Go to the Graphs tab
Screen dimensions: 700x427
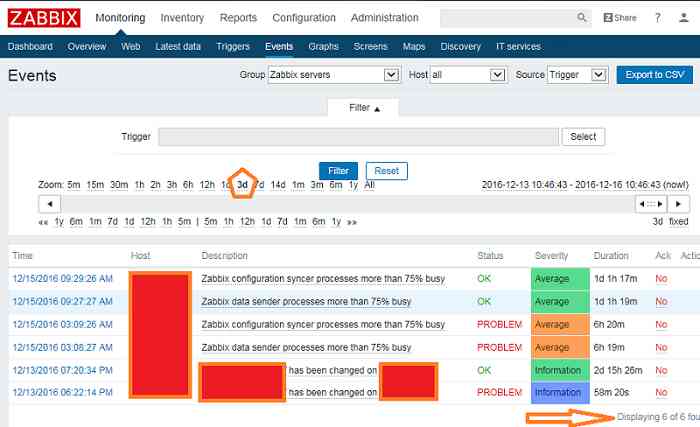pyautogui.click(x=323, y=46)
